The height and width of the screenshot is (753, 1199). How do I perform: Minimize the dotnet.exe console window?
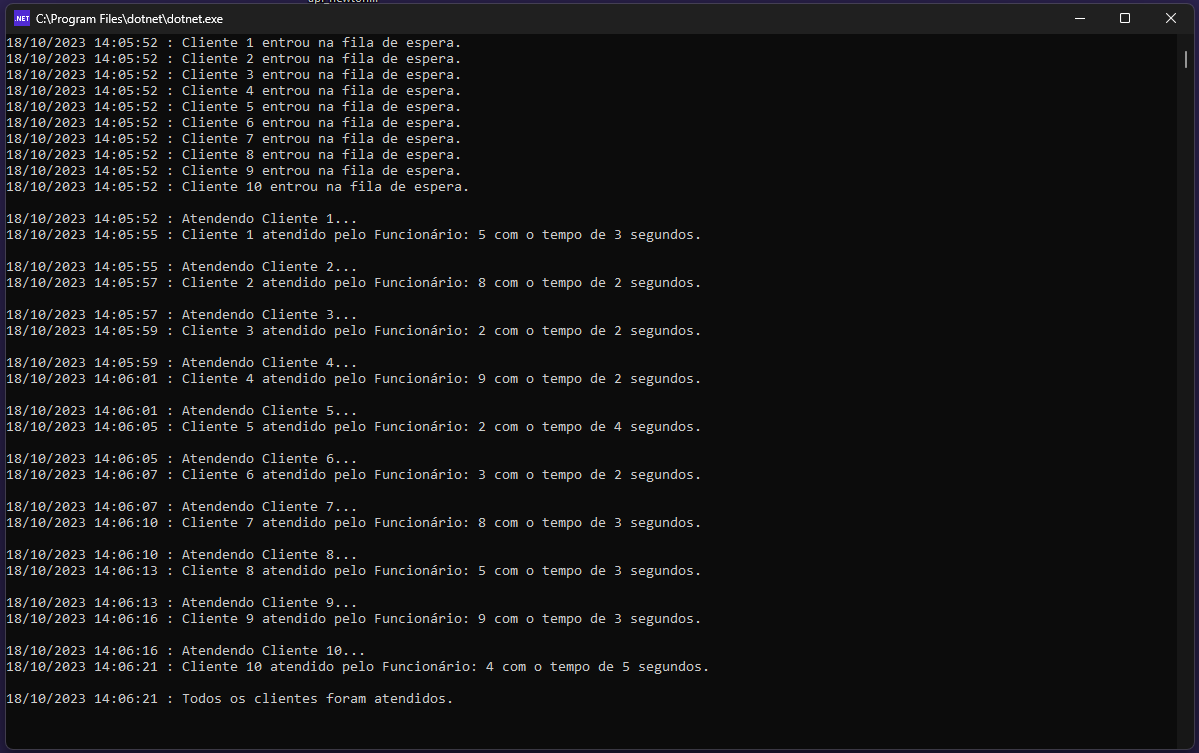pyautogui.click(x=1080, y=18)
